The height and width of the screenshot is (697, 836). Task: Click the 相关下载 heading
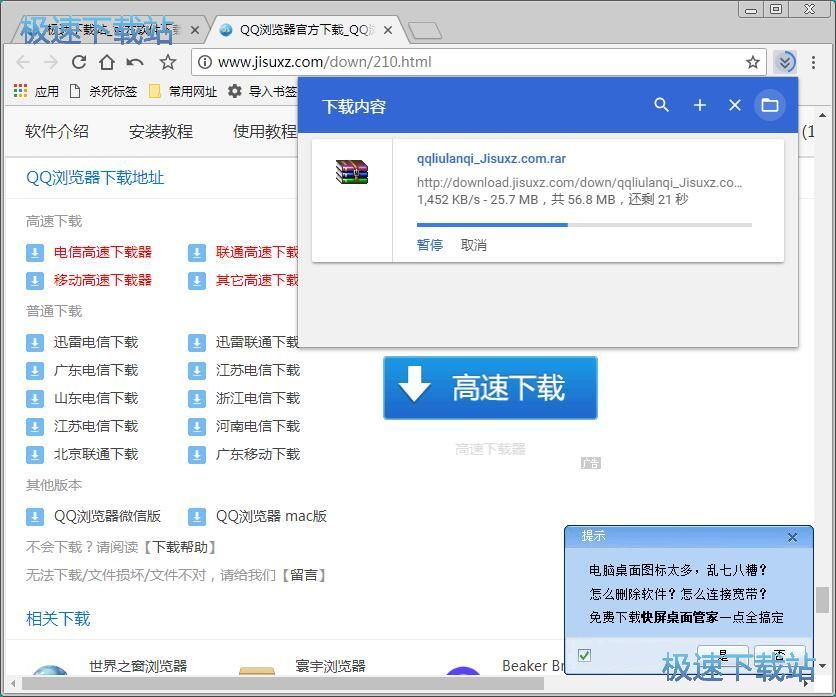(58, 619)
